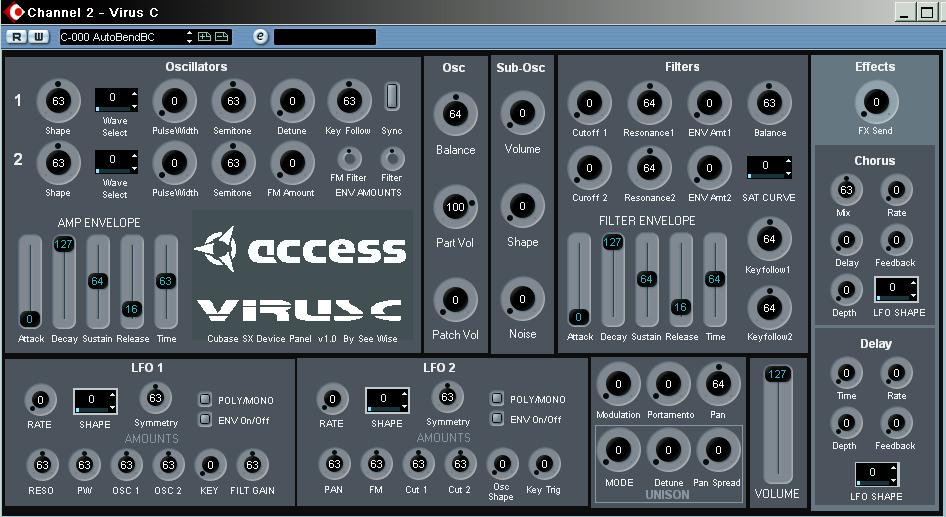946x517 pixels.
Task: Click the LFO 2 Key Trig knob
Action: pos(544,464)
